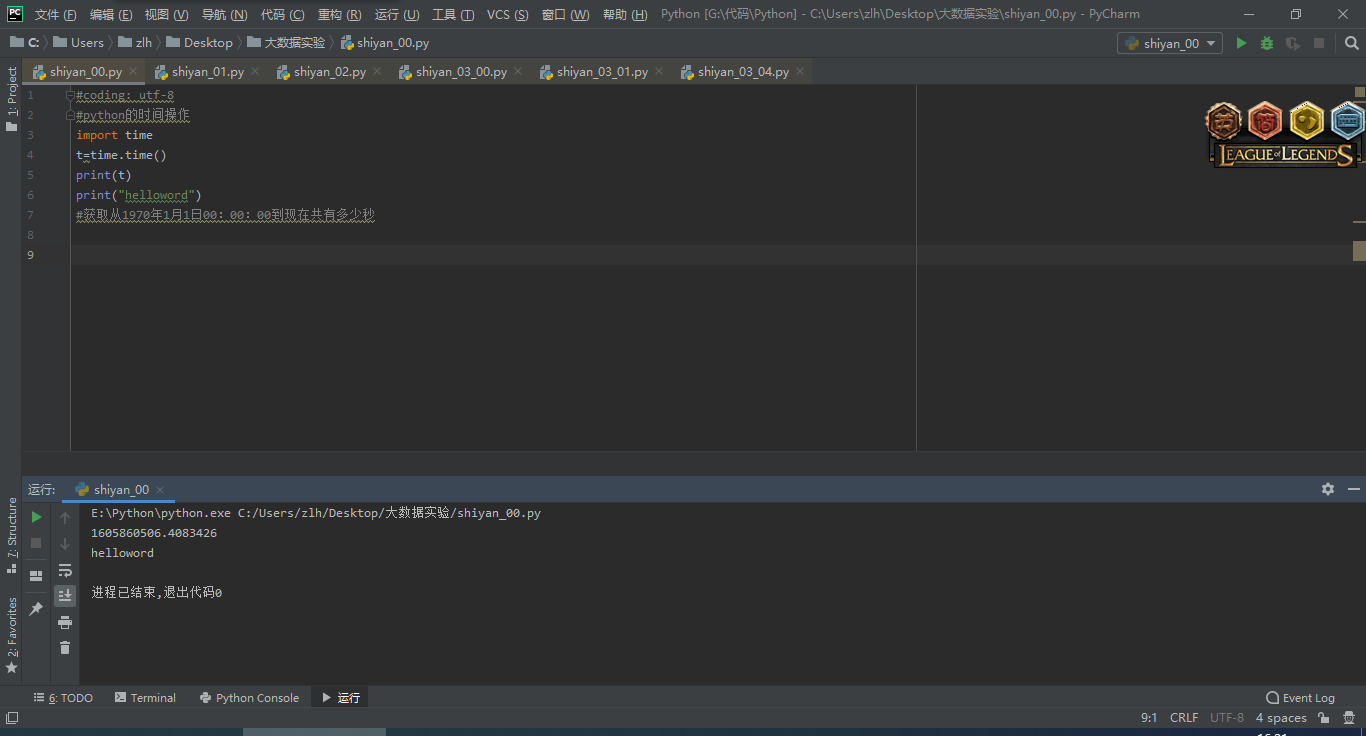This screenshot has width=1366, height=736.
Task: Start debugging with the green bug icon
Action: 1267,43
